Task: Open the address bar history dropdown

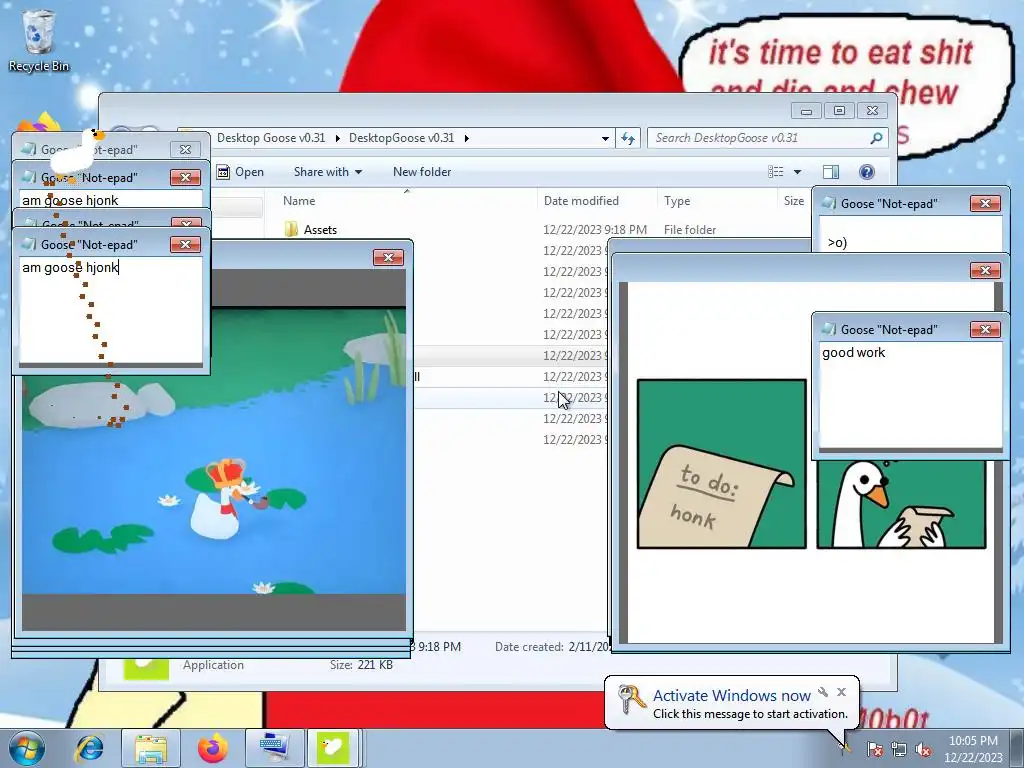Action: 605,138
